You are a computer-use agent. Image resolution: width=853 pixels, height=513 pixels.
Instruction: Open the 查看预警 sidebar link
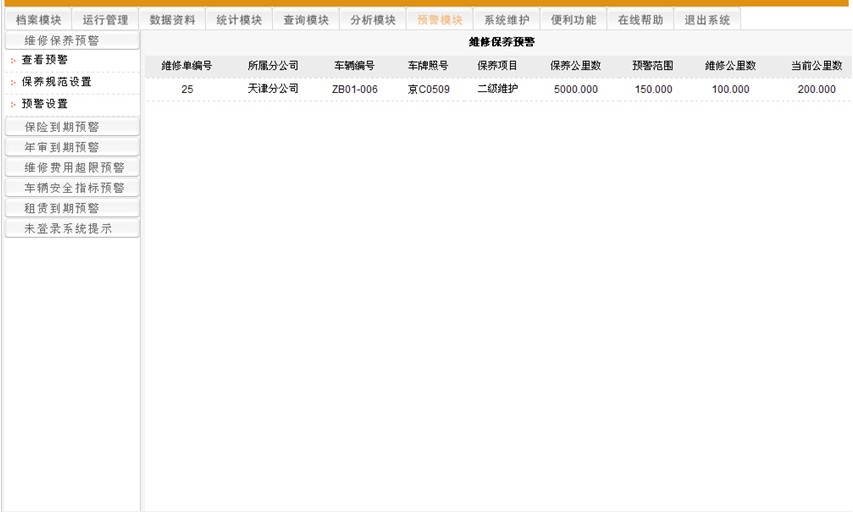coord(45,60)
